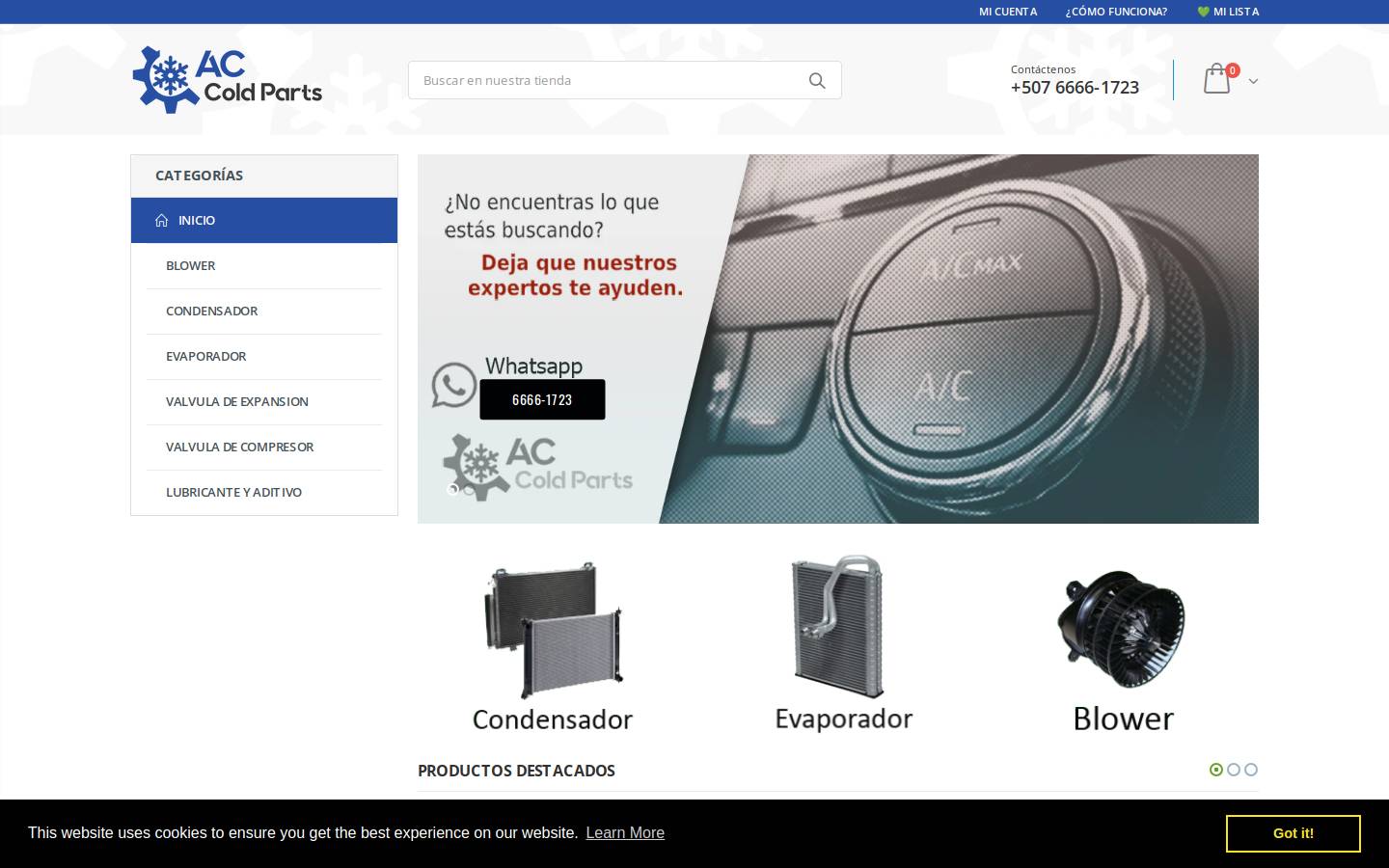The height and width of the screenshot is (868, 1389).
Task: Dismiss cookies with Got it! button
Action: pyautogui.click(x=1294, y=833)
